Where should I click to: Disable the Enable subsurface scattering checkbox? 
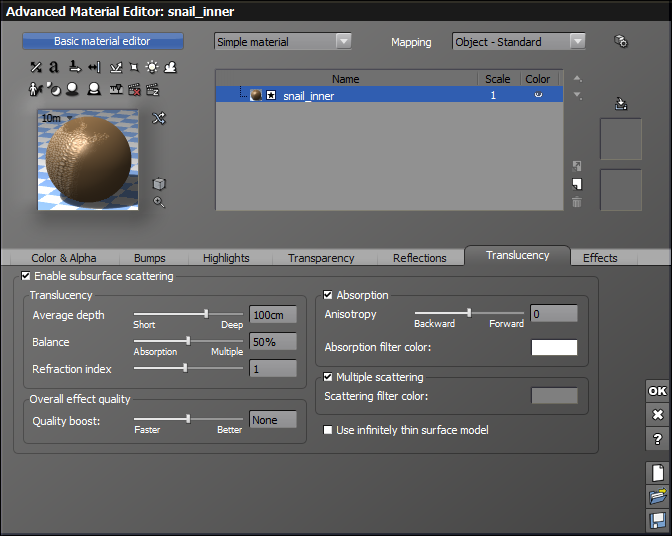click(26, 276)
